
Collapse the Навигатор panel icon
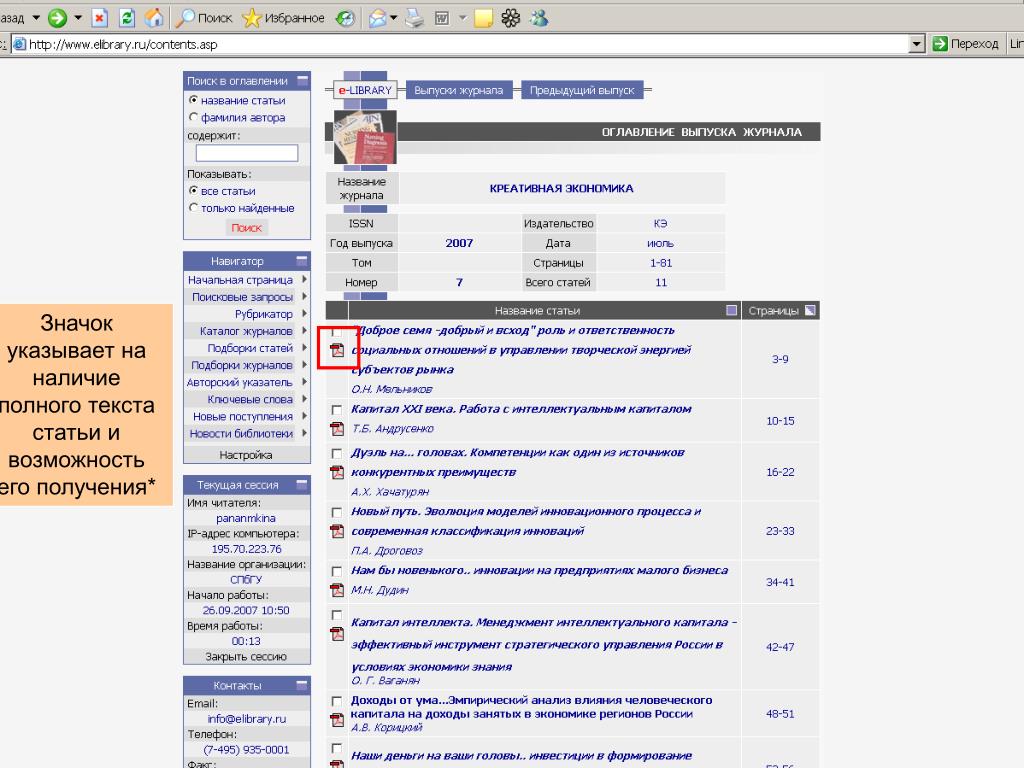click(302, 261)
